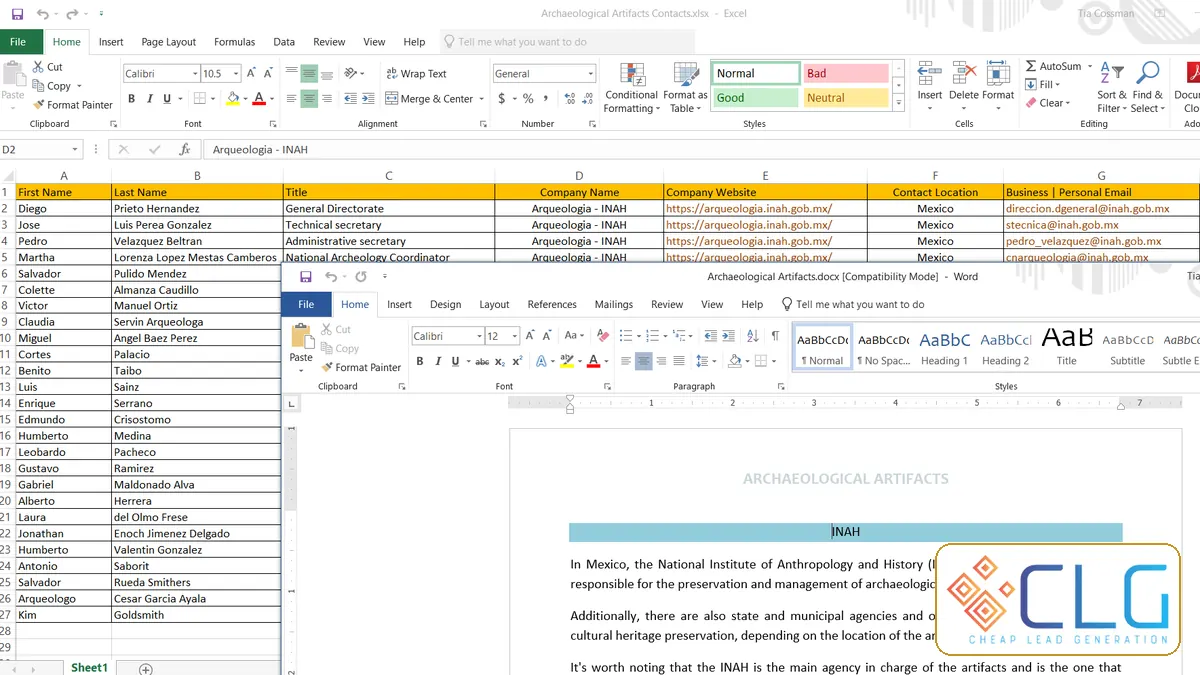Open Conditional Formatting menu
1200x675 pixels.
631,87
